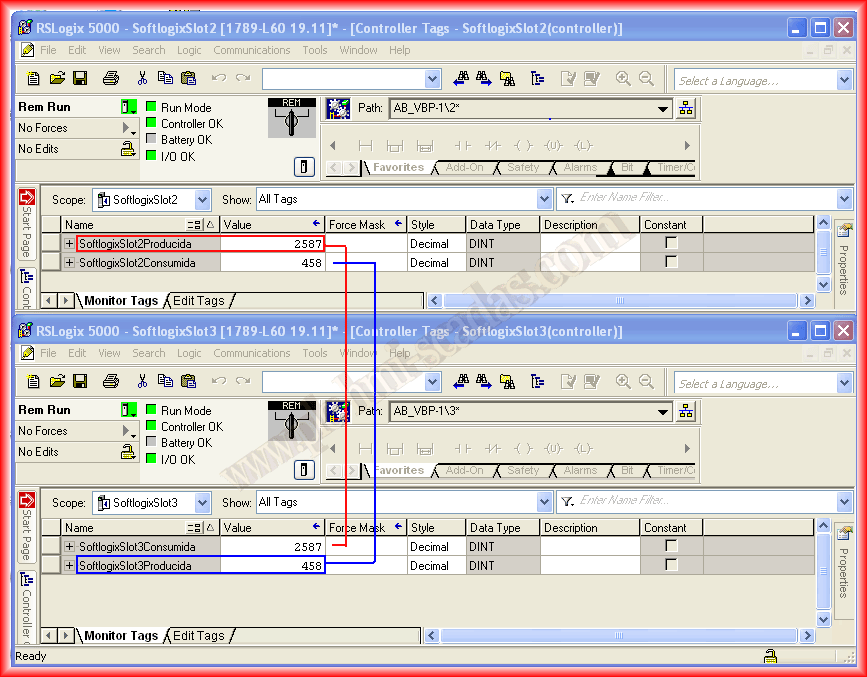
Task: Toggle Constant checkbox for SoftlogixSlot2Producida
Action: tap(671, 243)
